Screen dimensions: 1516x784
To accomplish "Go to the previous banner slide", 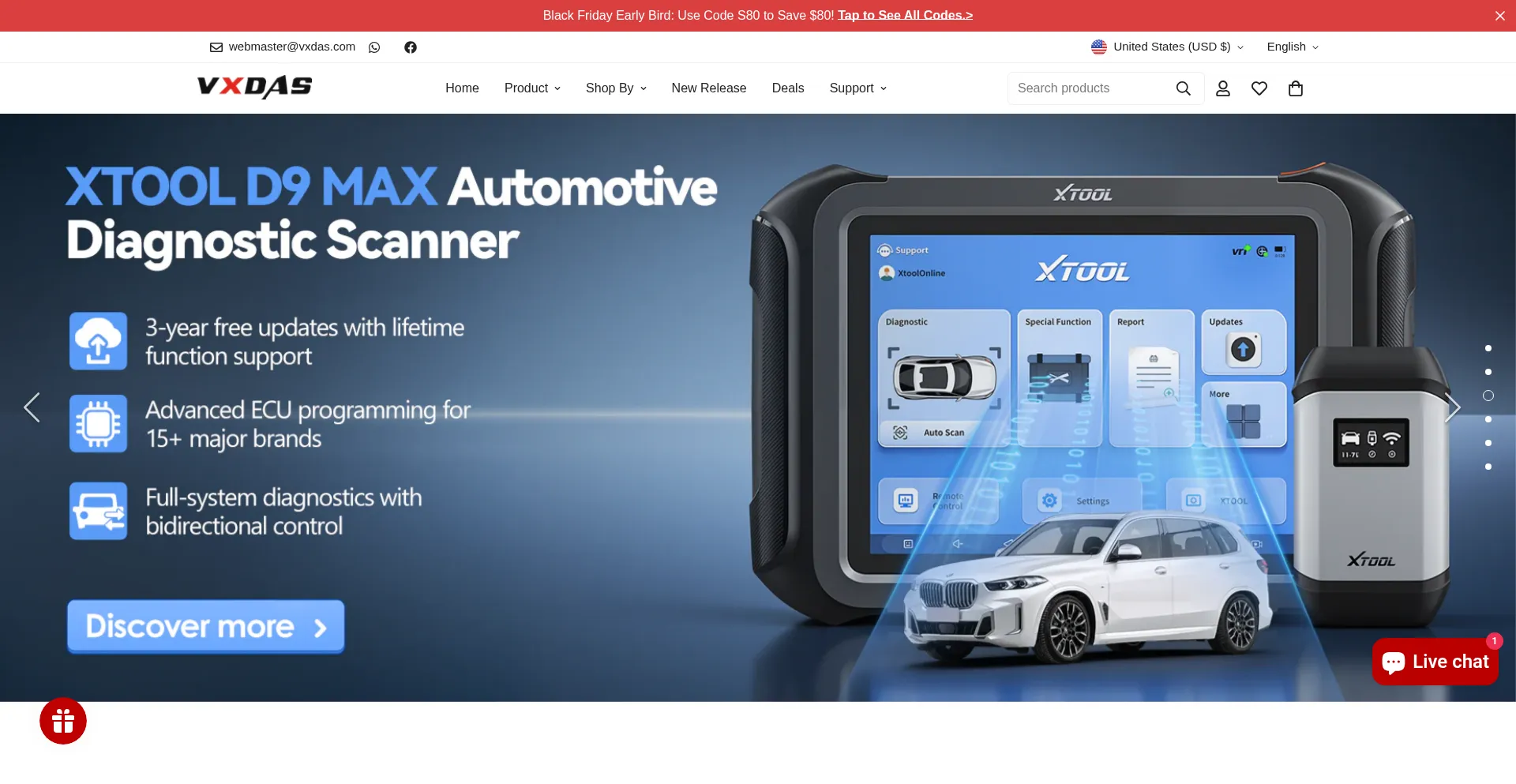I will 32,407.
